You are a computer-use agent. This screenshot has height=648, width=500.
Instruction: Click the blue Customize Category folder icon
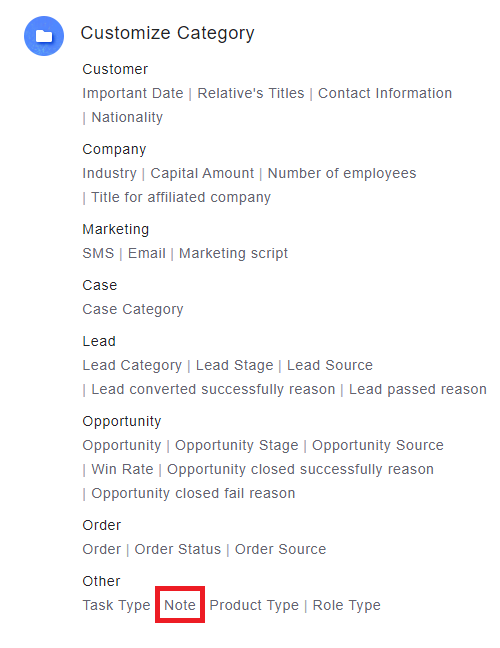44,36
